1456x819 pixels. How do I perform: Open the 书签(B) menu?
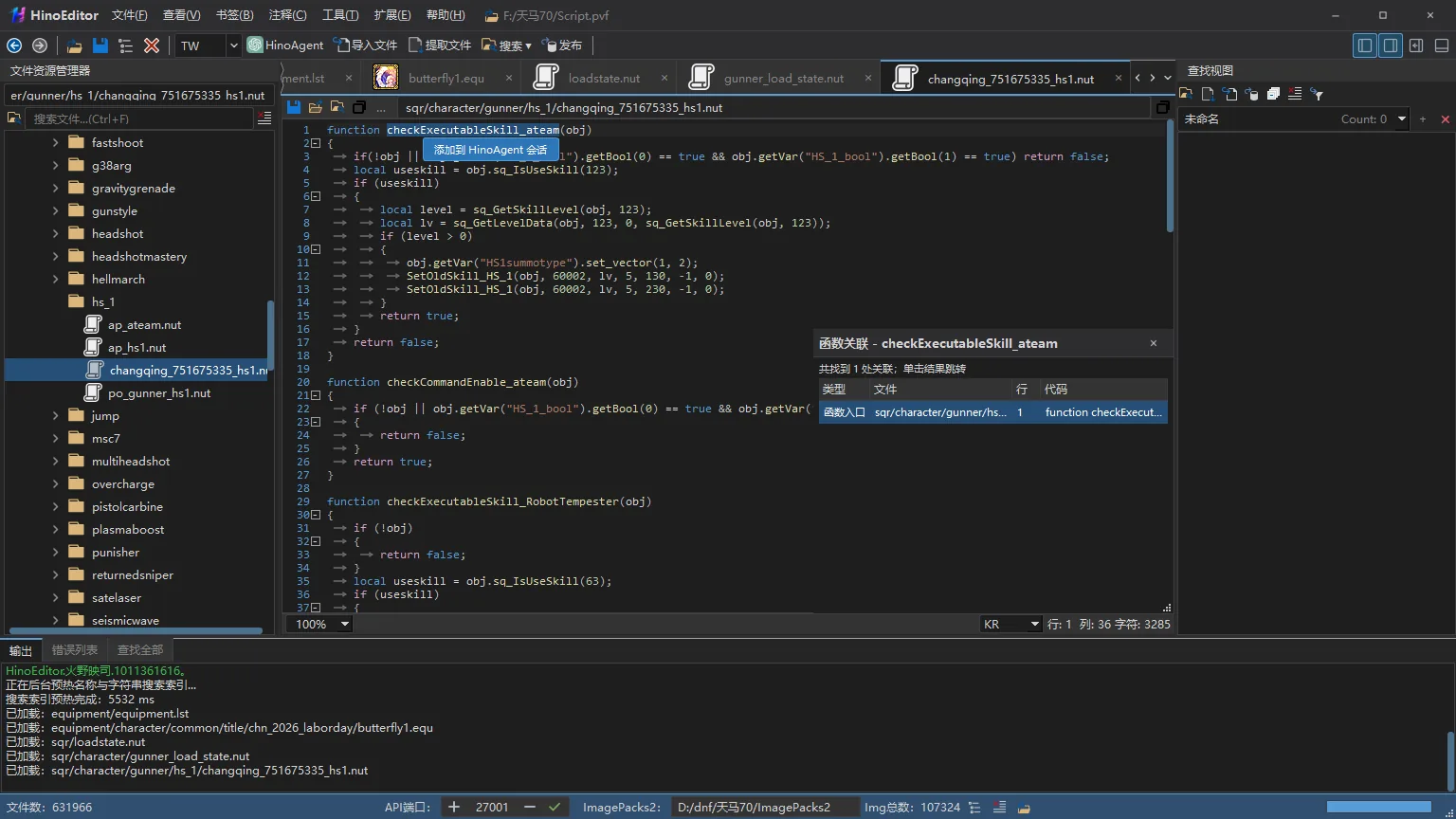pyautogui.click(x=234, y=15)
